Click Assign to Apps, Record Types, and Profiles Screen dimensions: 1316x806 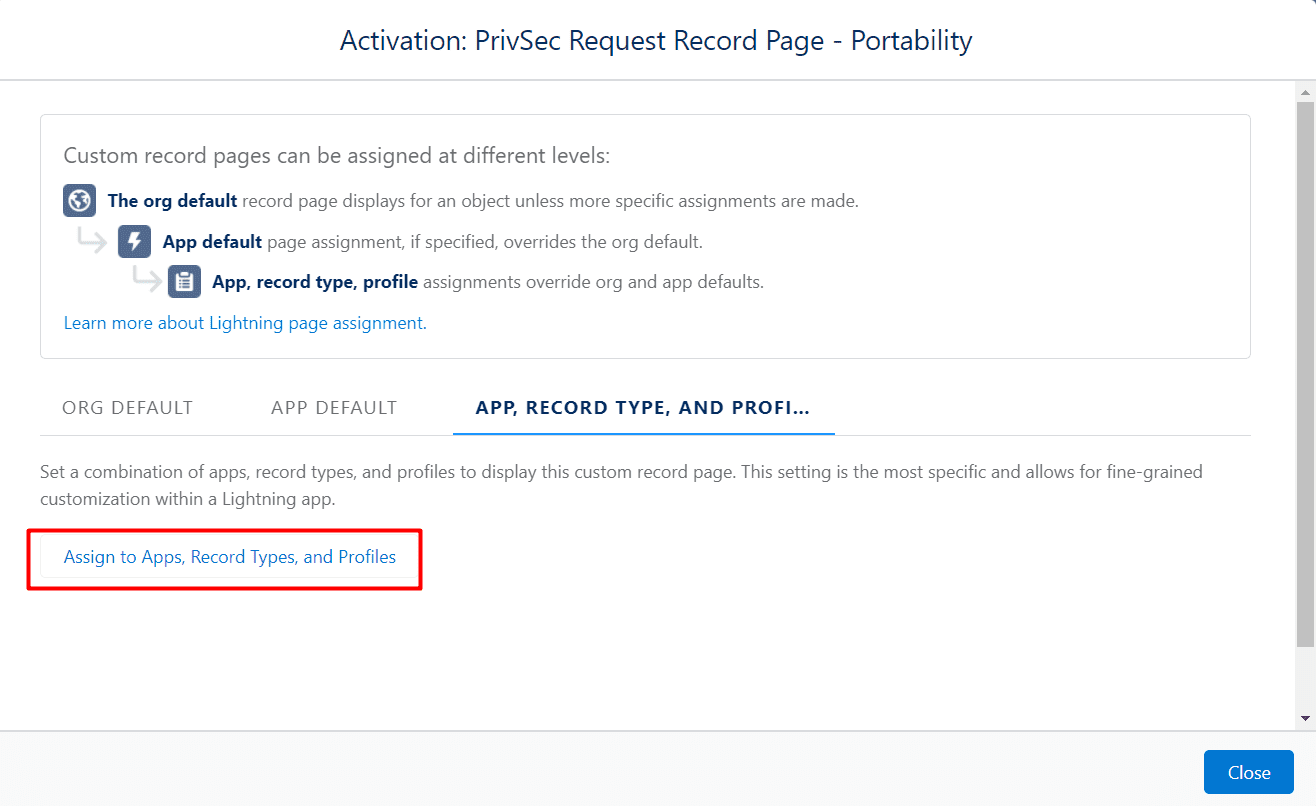point(230,557)
